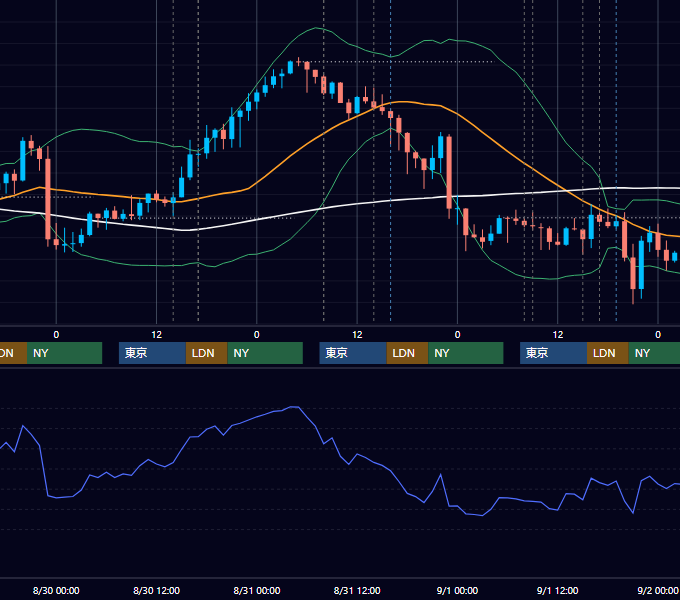Select the 東京 session block on 9/1
Image resolution: width=680 pixels, height=600 pixels.
pyautogui.click(x=553, y=353)
